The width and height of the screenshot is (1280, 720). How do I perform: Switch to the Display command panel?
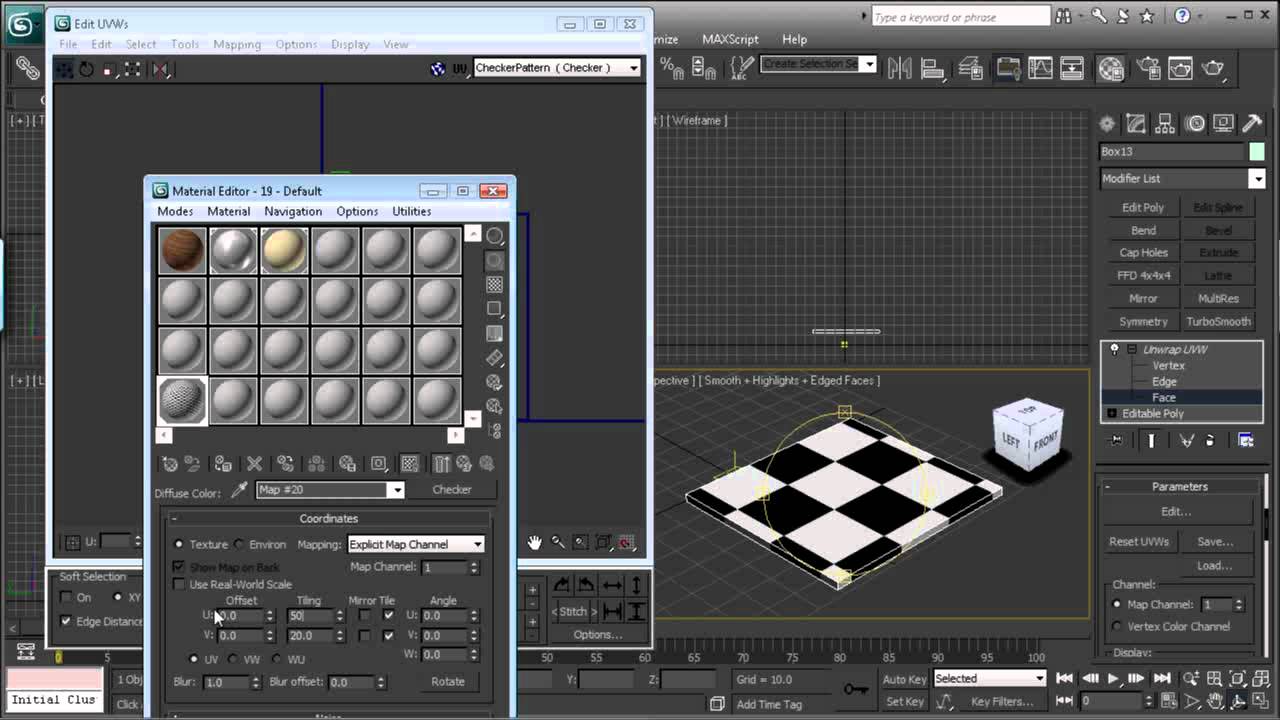1223,124
